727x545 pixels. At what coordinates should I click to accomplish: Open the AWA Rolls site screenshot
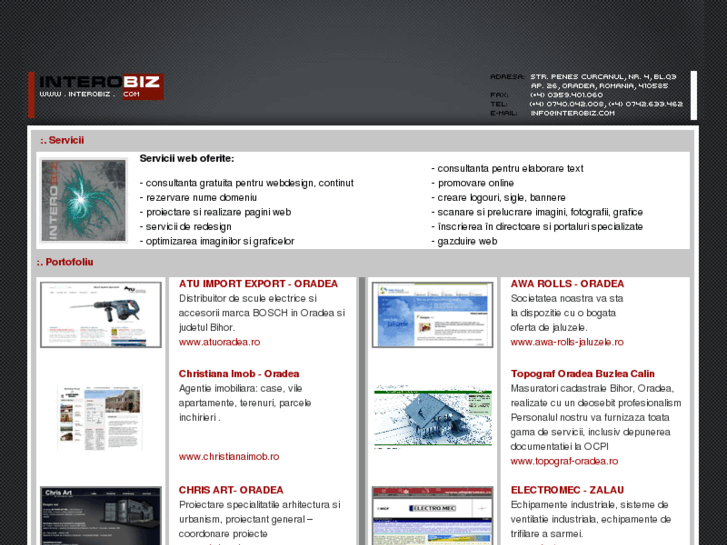(x=432, y=314)
